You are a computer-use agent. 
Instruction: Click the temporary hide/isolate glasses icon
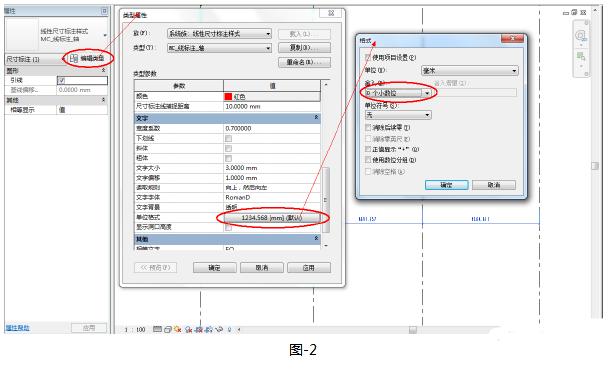(x=219, y=329)
